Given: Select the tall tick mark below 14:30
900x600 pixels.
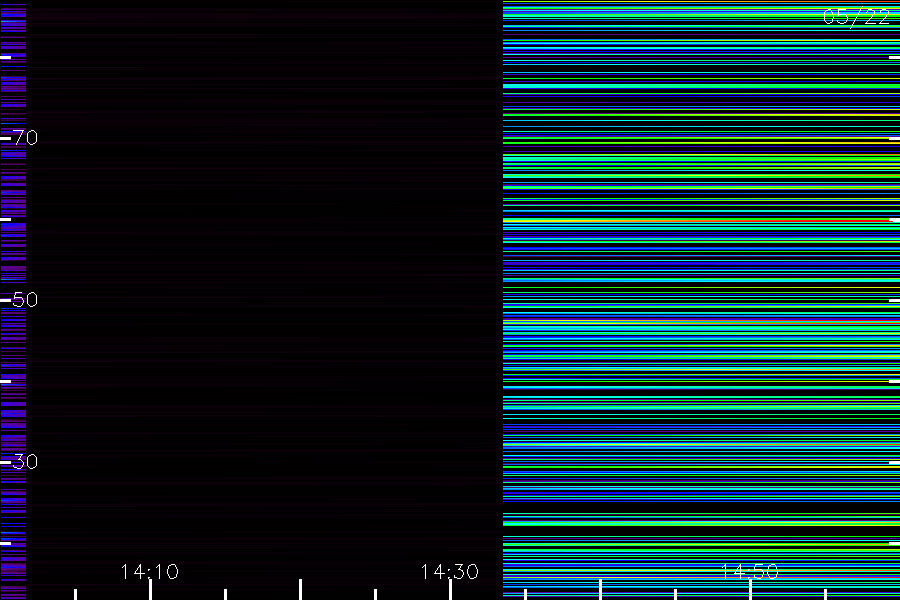Looking at the screenshot, I should [x=450, y=590].
